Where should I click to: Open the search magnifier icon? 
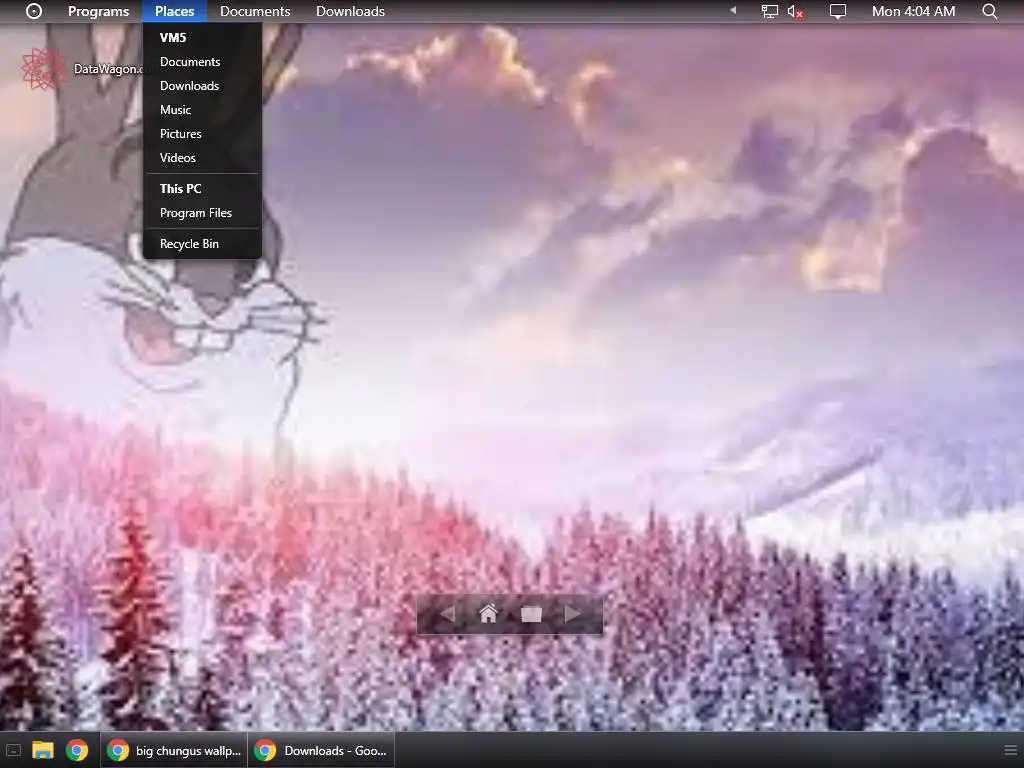point(990,11)
